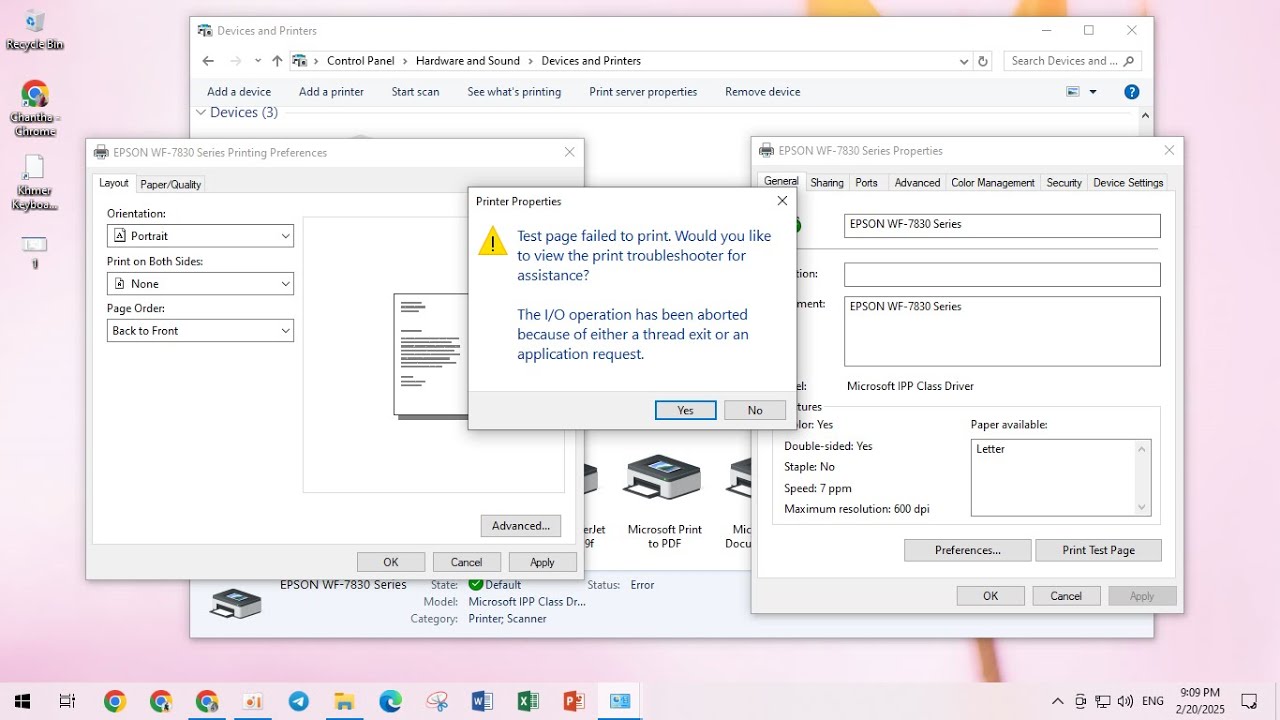1280x720 pixels.
Task: Open the Help question mark icon
Action: pos(1132,91)
